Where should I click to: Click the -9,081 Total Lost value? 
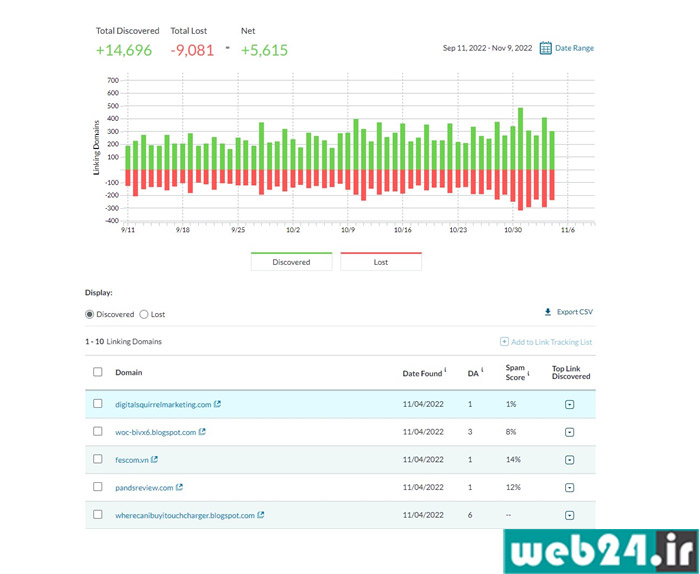point(192,50)
